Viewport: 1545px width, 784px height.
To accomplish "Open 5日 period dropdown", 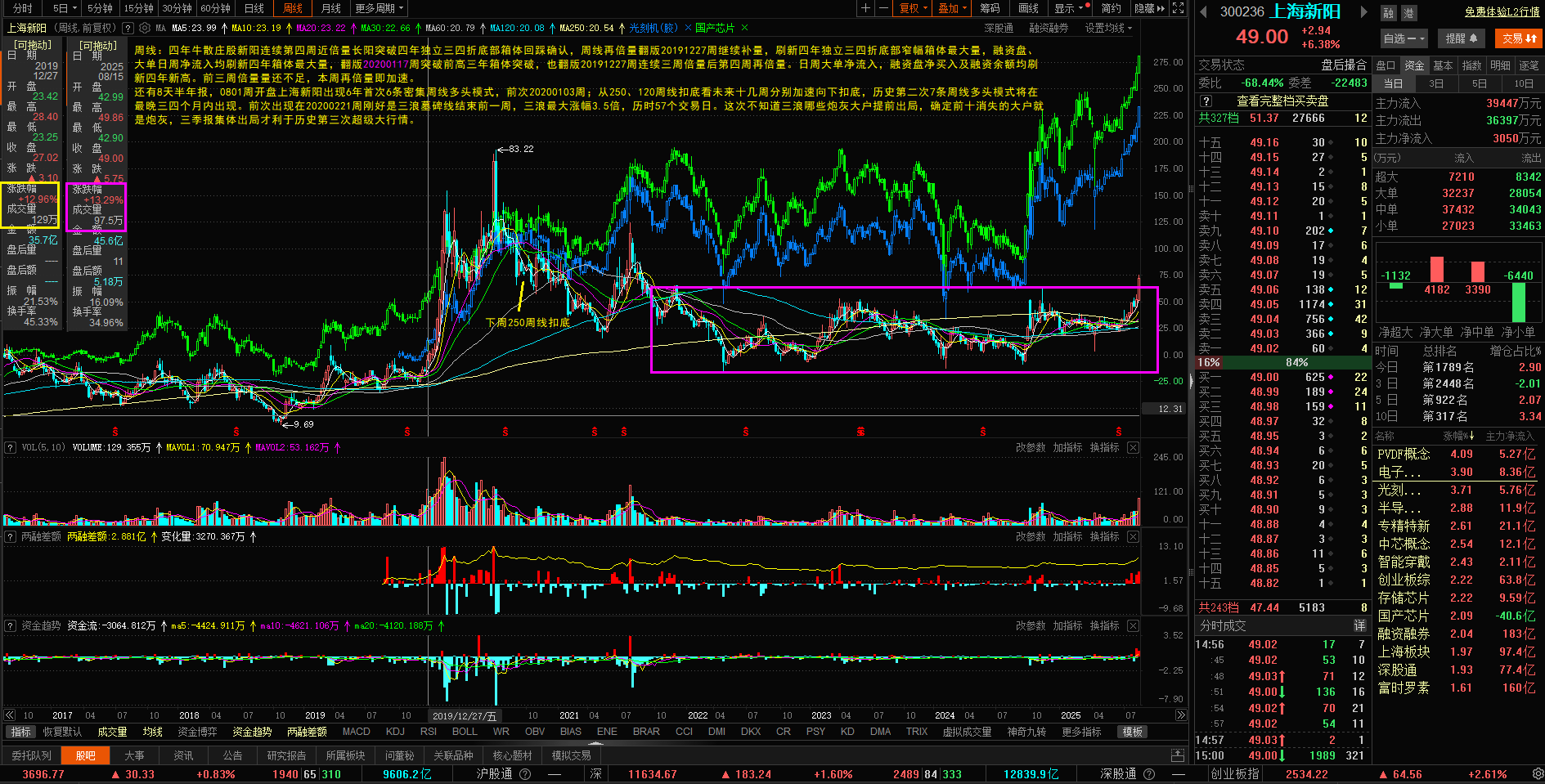I will click(x=64, y=8).
